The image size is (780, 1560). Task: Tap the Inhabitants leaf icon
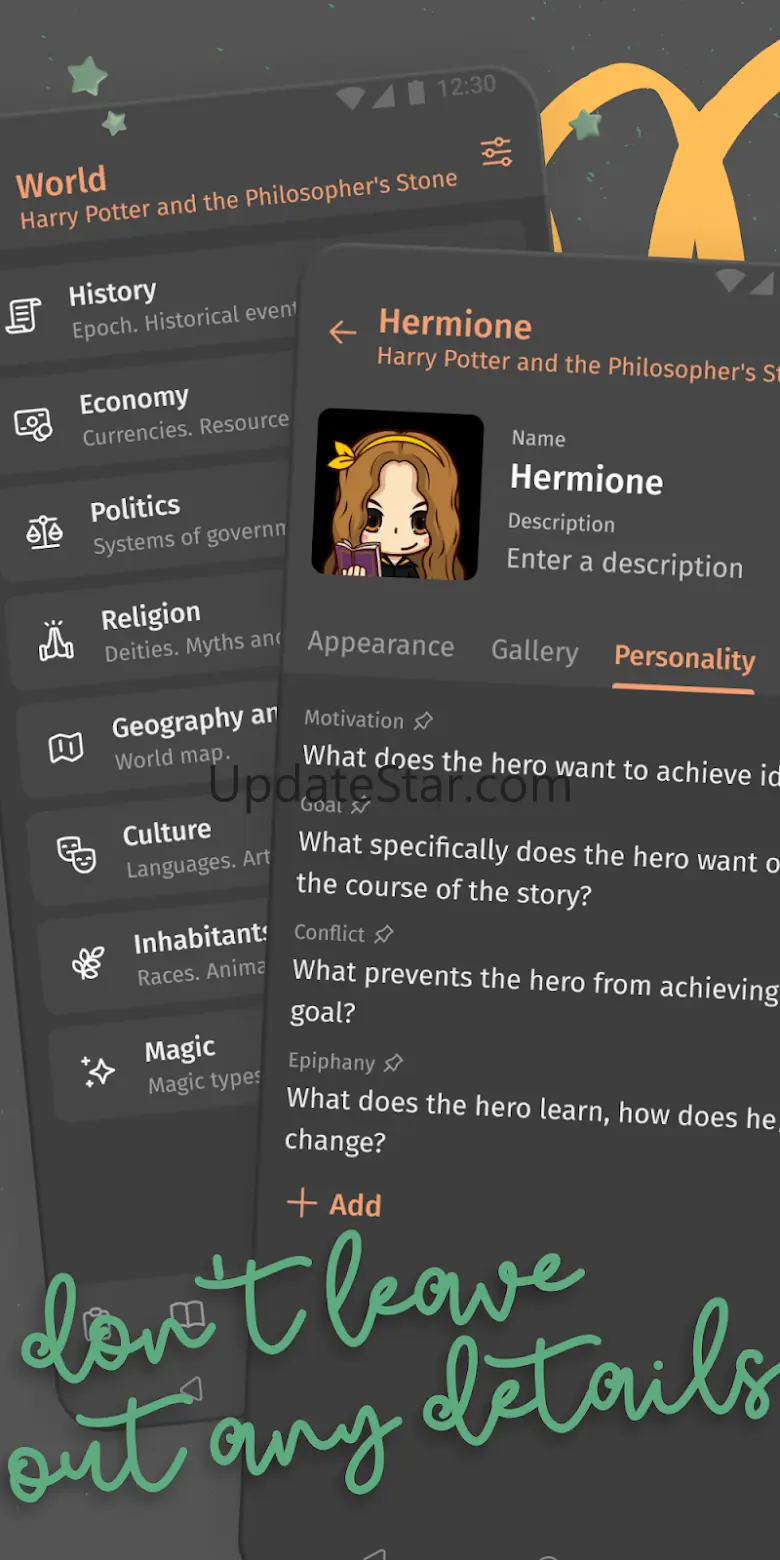(87, 962)
